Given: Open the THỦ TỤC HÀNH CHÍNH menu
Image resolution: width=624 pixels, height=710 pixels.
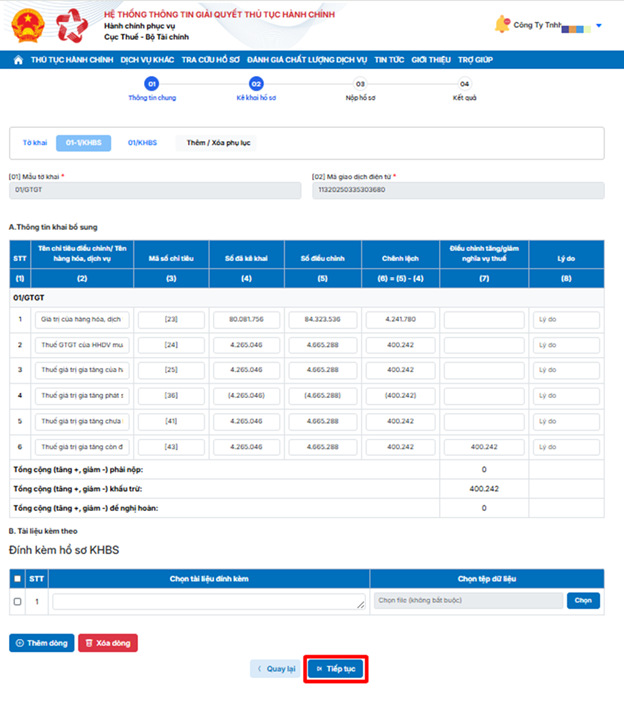Looking at the screenshot, I should click(71, 60).
